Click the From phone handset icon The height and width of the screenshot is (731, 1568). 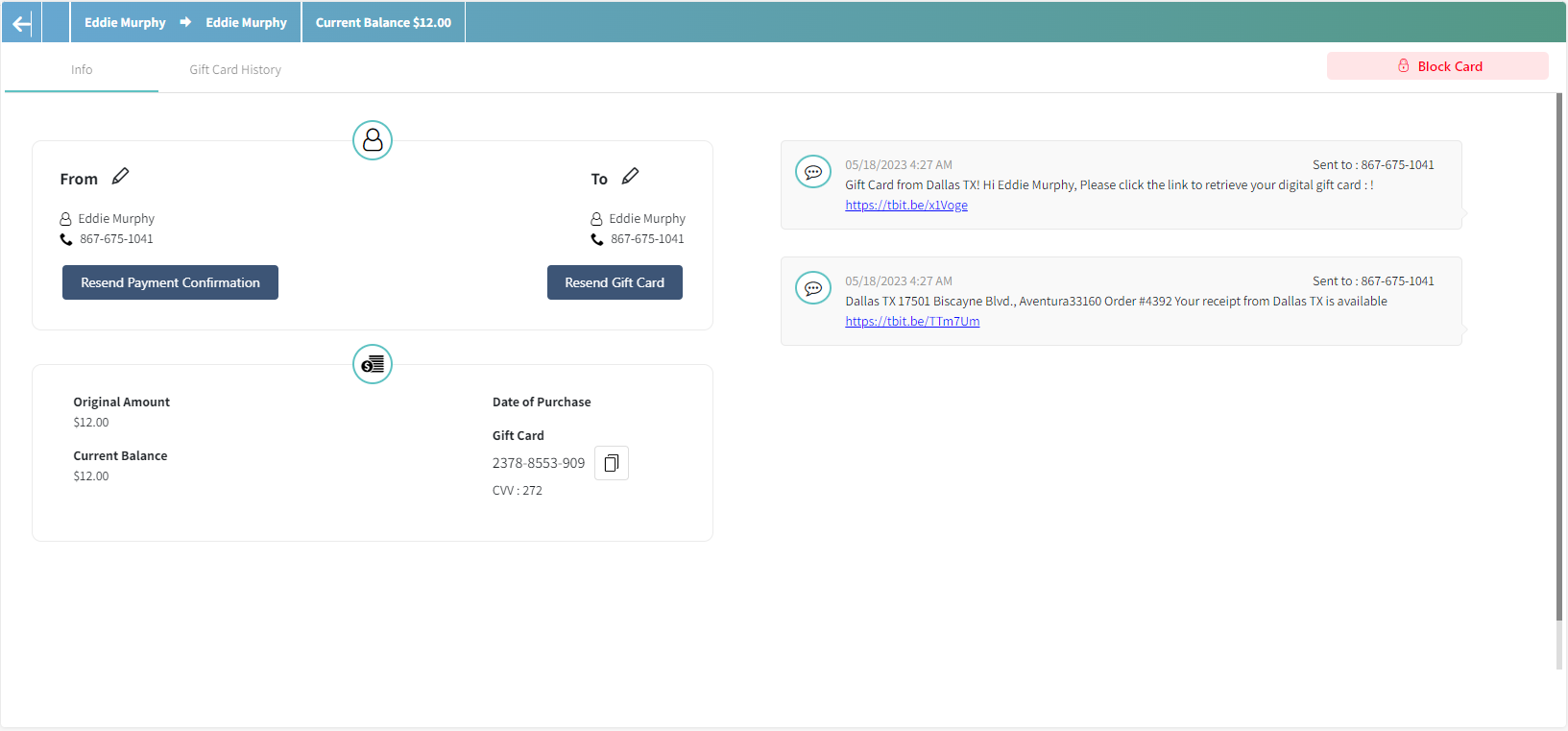[x=66, y=239]
